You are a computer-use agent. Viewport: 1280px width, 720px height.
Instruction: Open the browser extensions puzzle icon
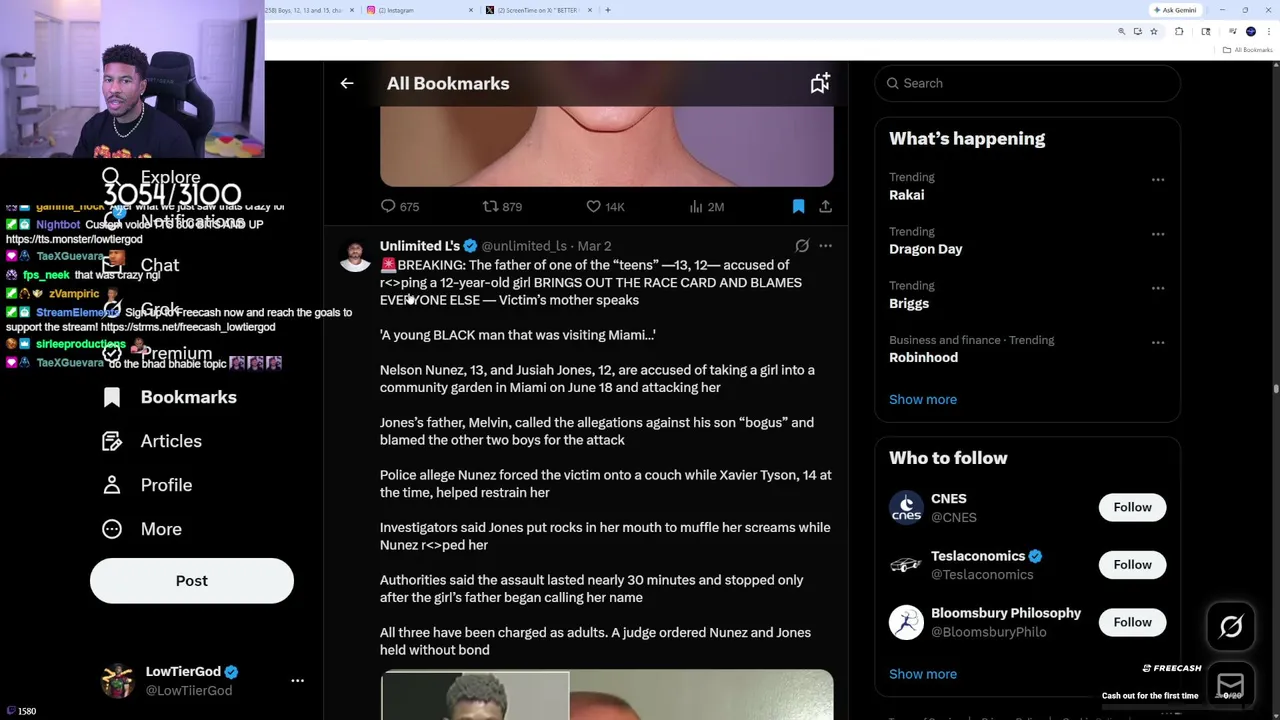point(1179,32)
